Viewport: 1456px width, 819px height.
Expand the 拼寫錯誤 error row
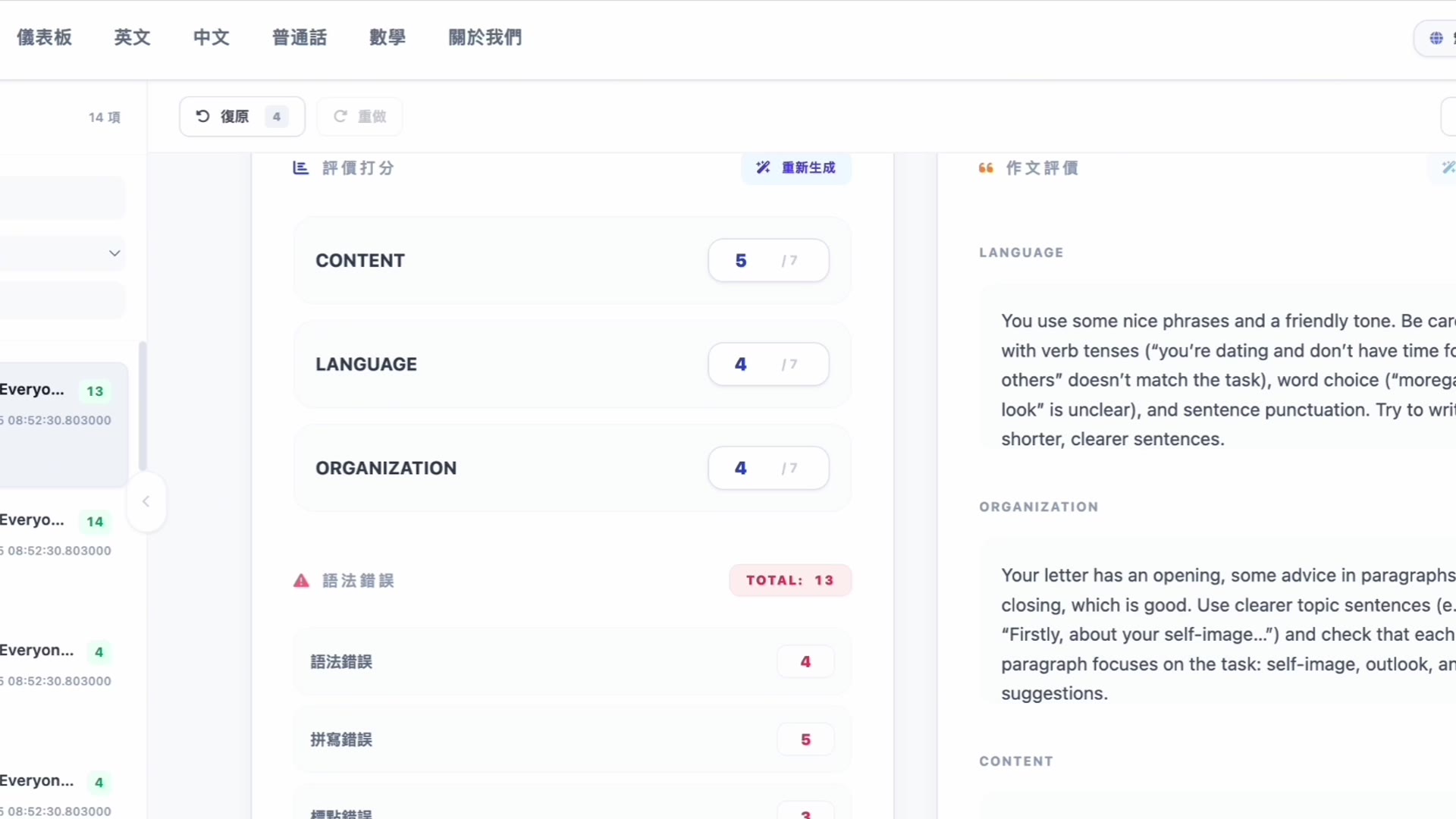click(x=572, y=739)
